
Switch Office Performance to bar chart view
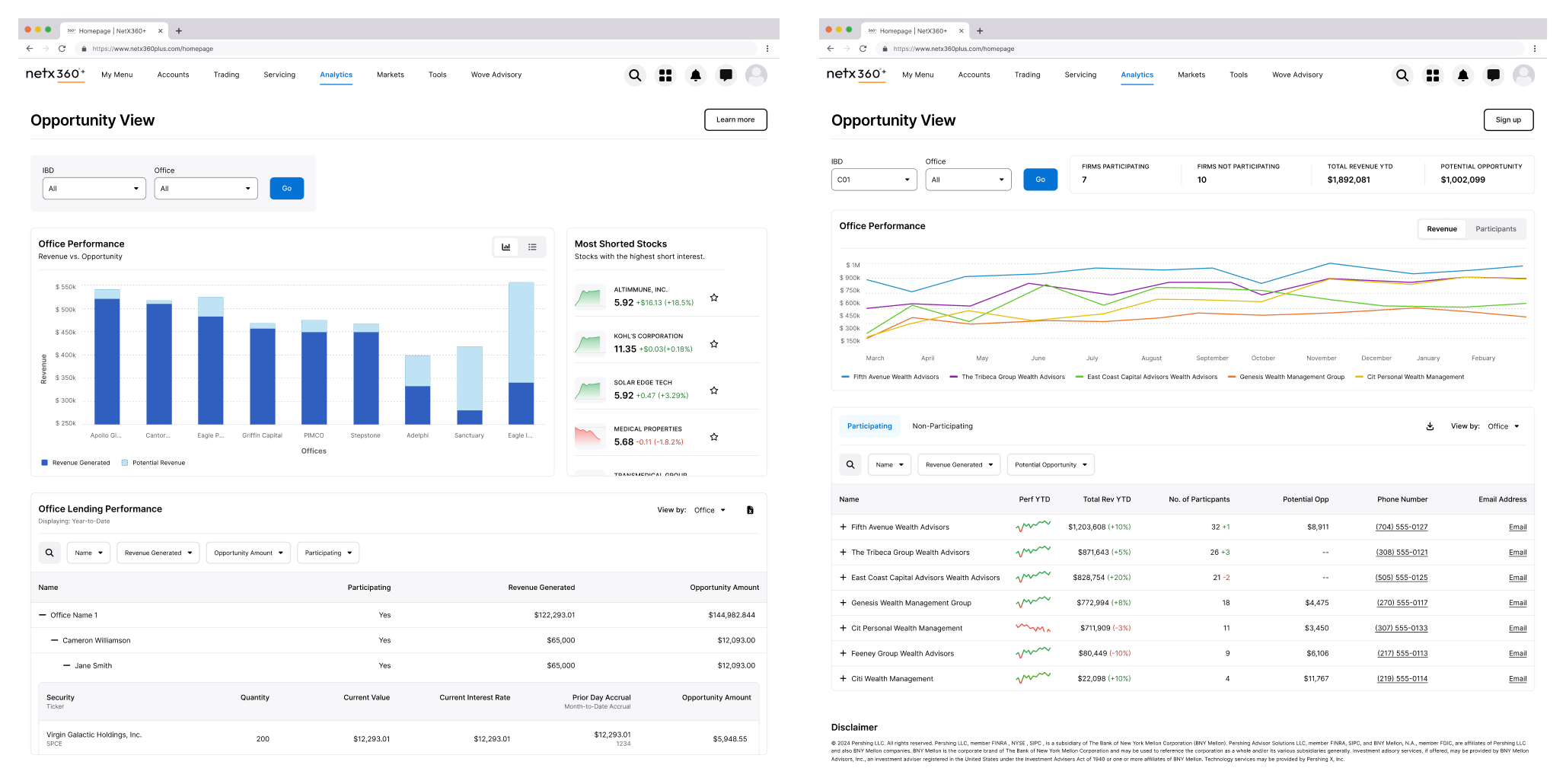click(506, 247)
